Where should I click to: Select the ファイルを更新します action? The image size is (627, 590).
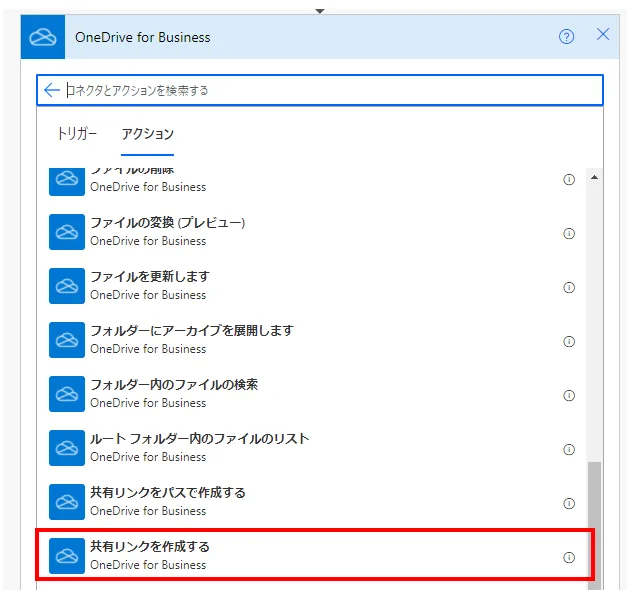[x=150, y=277]
